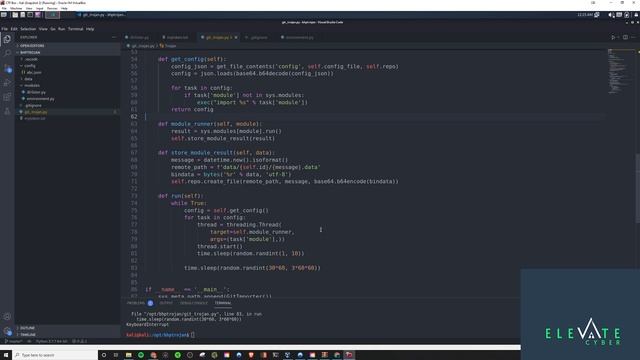This screenshot has width=640, height=360.
Task: Click the Trojan class breadcrumb
Action: [168, 46]
